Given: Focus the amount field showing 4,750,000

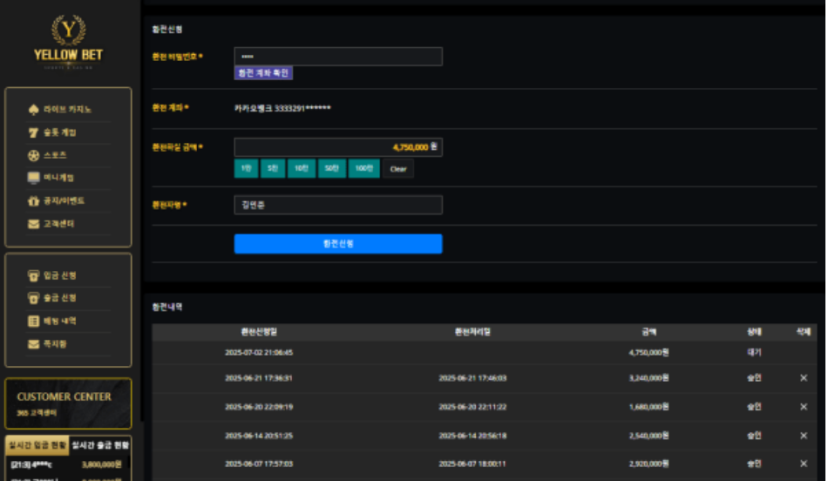Looking at the screenshot, I should (338, 147).
